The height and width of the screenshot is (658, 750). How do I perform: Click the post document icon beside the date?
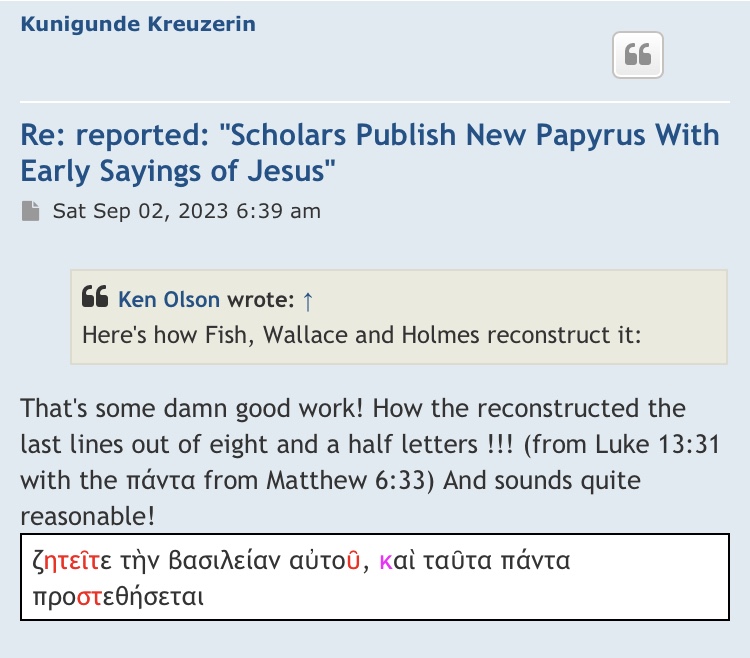click(x=32, y=211)
